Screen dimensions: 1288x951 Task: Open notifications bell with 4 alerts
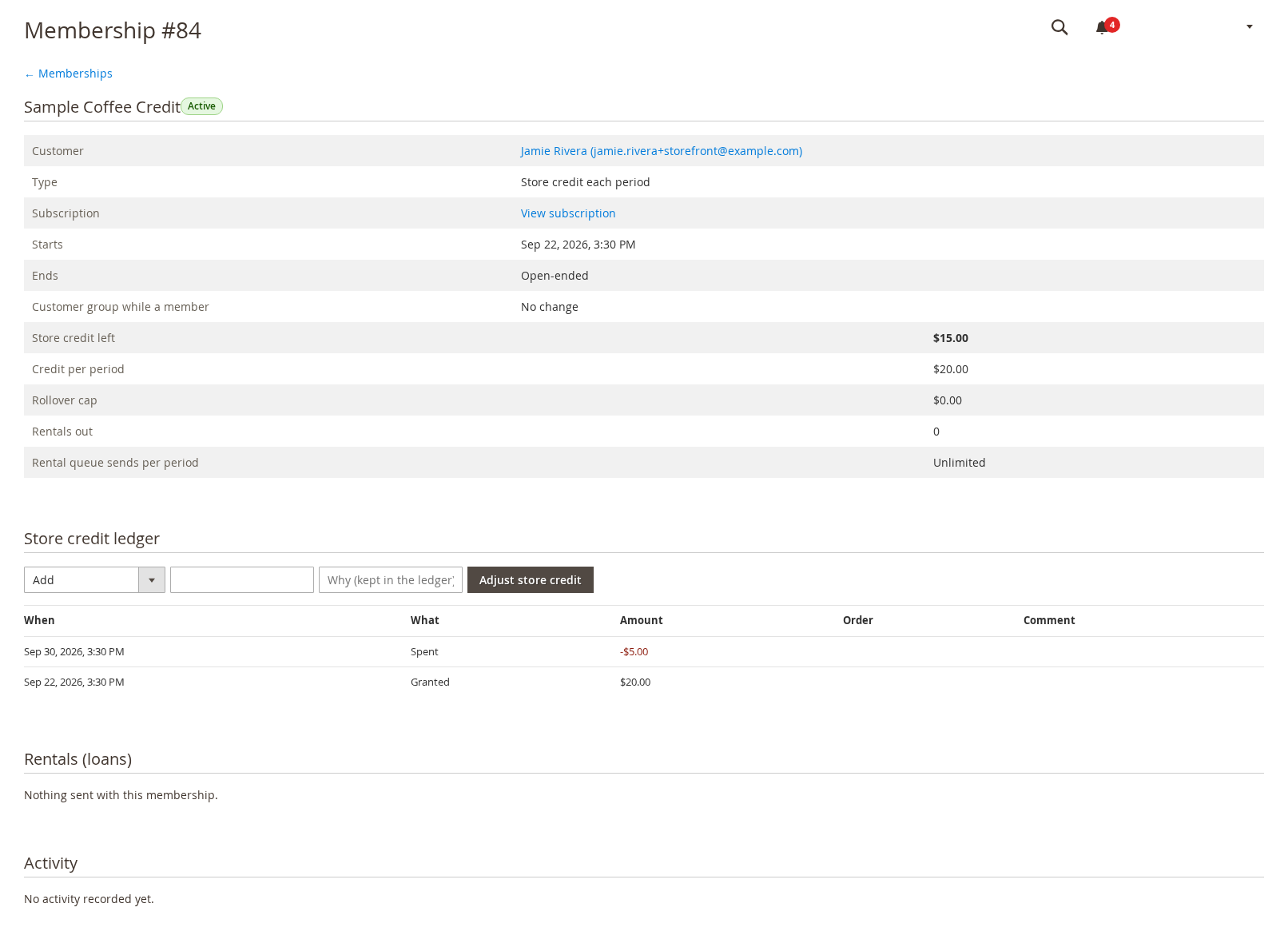pos(1107,26)
